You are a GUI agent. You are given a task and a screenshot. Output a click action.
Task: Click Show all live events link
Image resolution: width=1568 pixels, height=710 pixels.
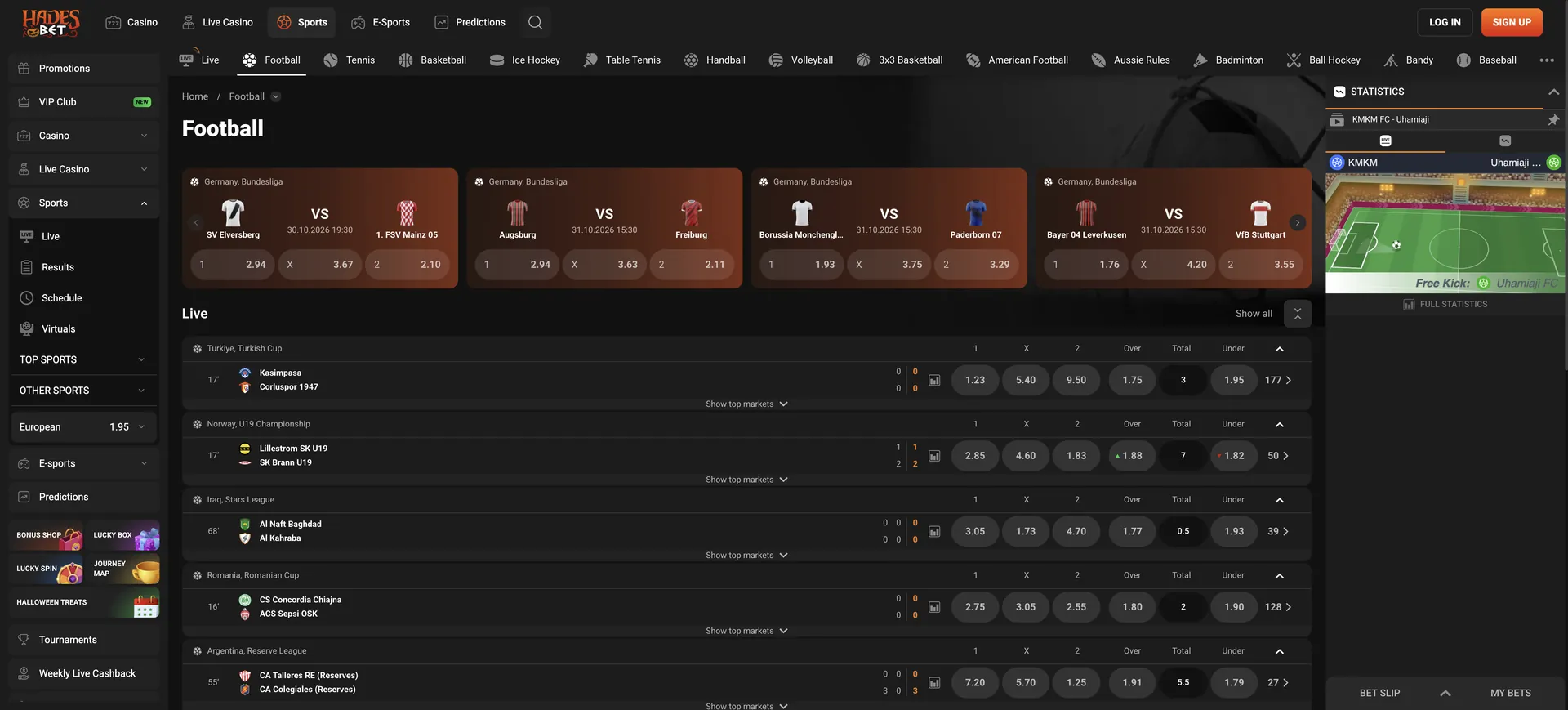1254,314
